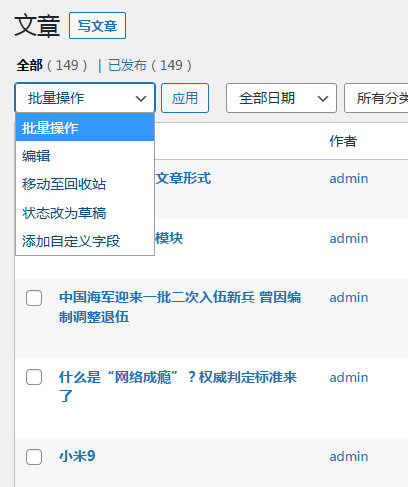Sort by 作者 column header
This screenshot has width=408, height=487.
click(343, 141)
